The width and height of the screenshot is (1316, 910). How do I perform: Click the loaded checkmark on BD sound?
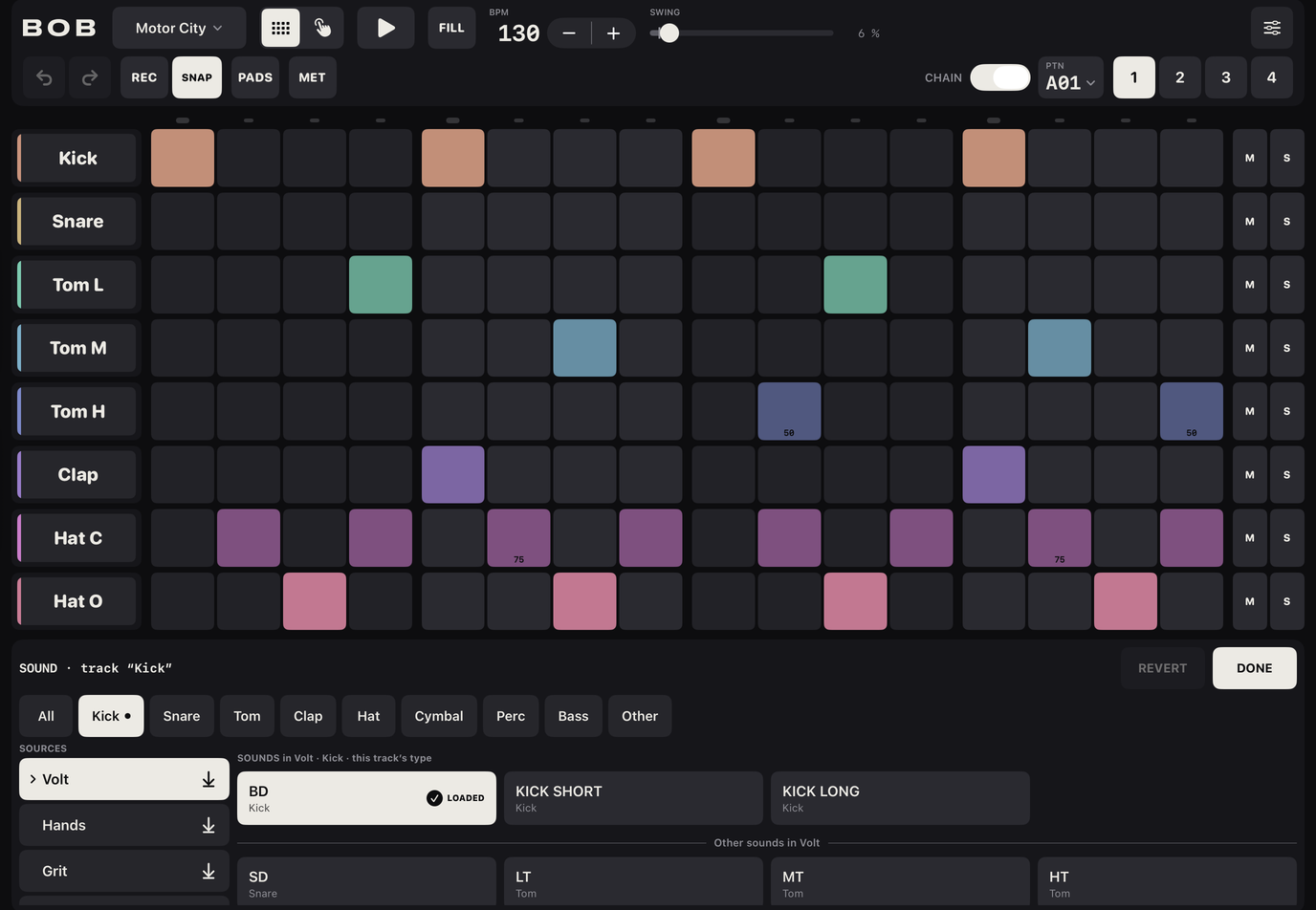pyautogui.click(x=434, y=798)
